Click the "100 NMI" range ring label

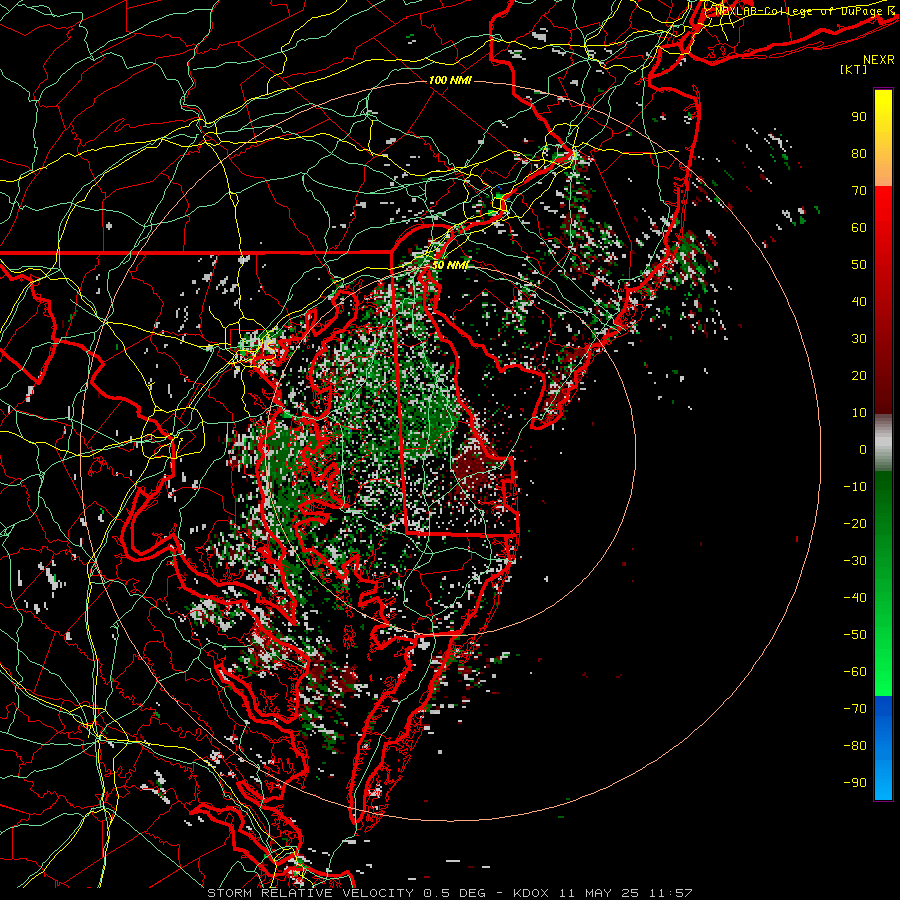pyautogui.click(x=450, y=80)
